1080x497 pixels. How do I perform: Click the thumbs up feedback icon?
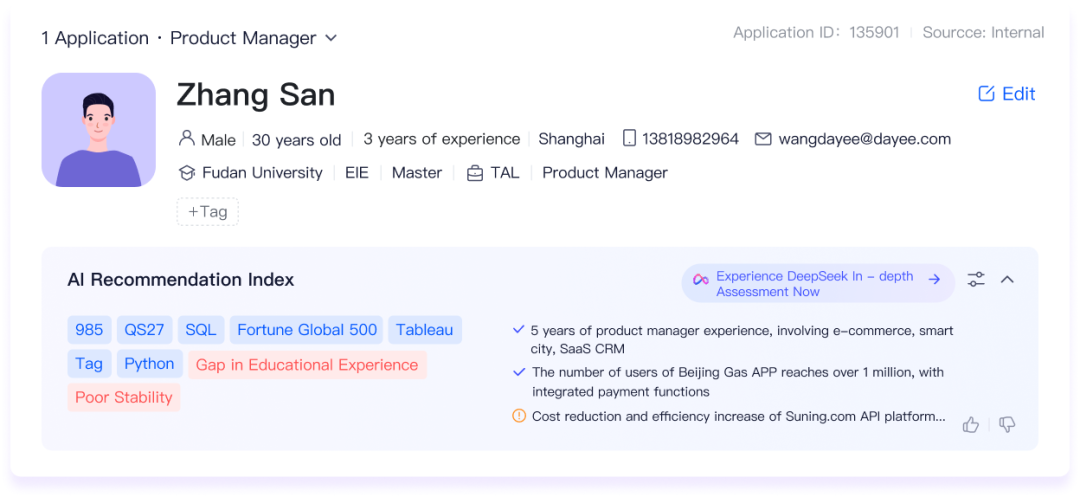[x=970, y=424]
